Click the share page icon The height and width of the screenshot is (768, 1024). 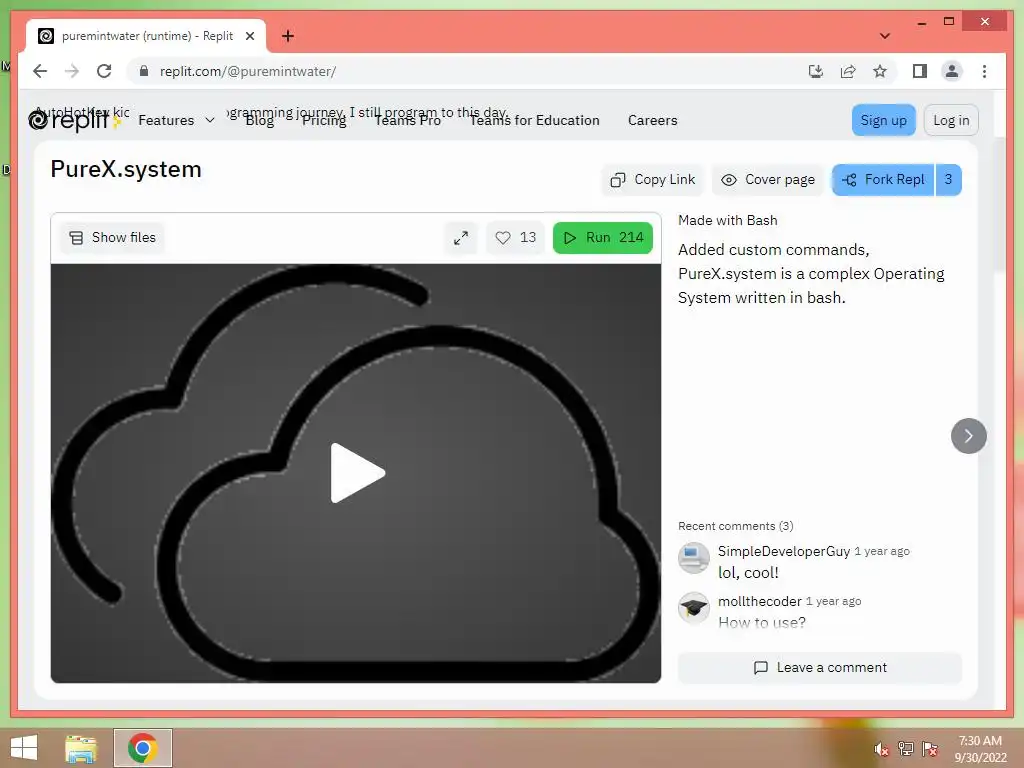[x=848, y=71]
